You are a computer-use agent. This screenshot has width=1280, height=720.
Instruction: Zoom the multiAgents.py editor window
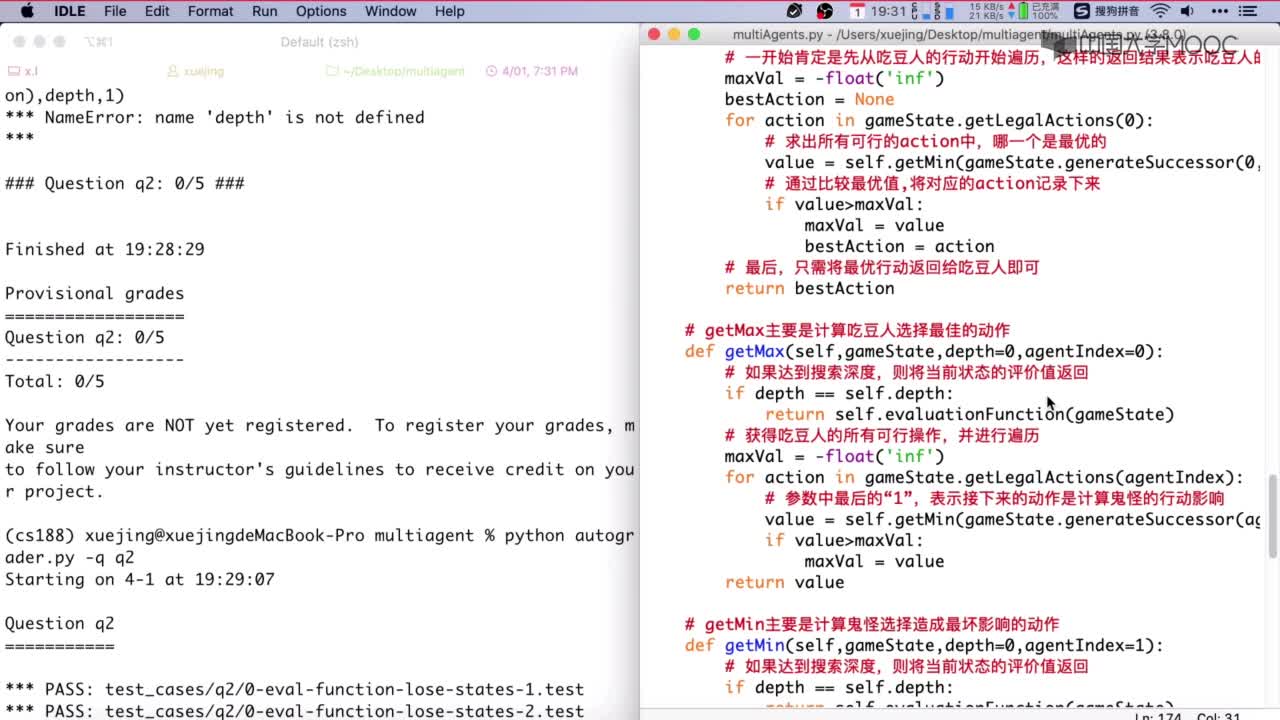pos(694,34)
